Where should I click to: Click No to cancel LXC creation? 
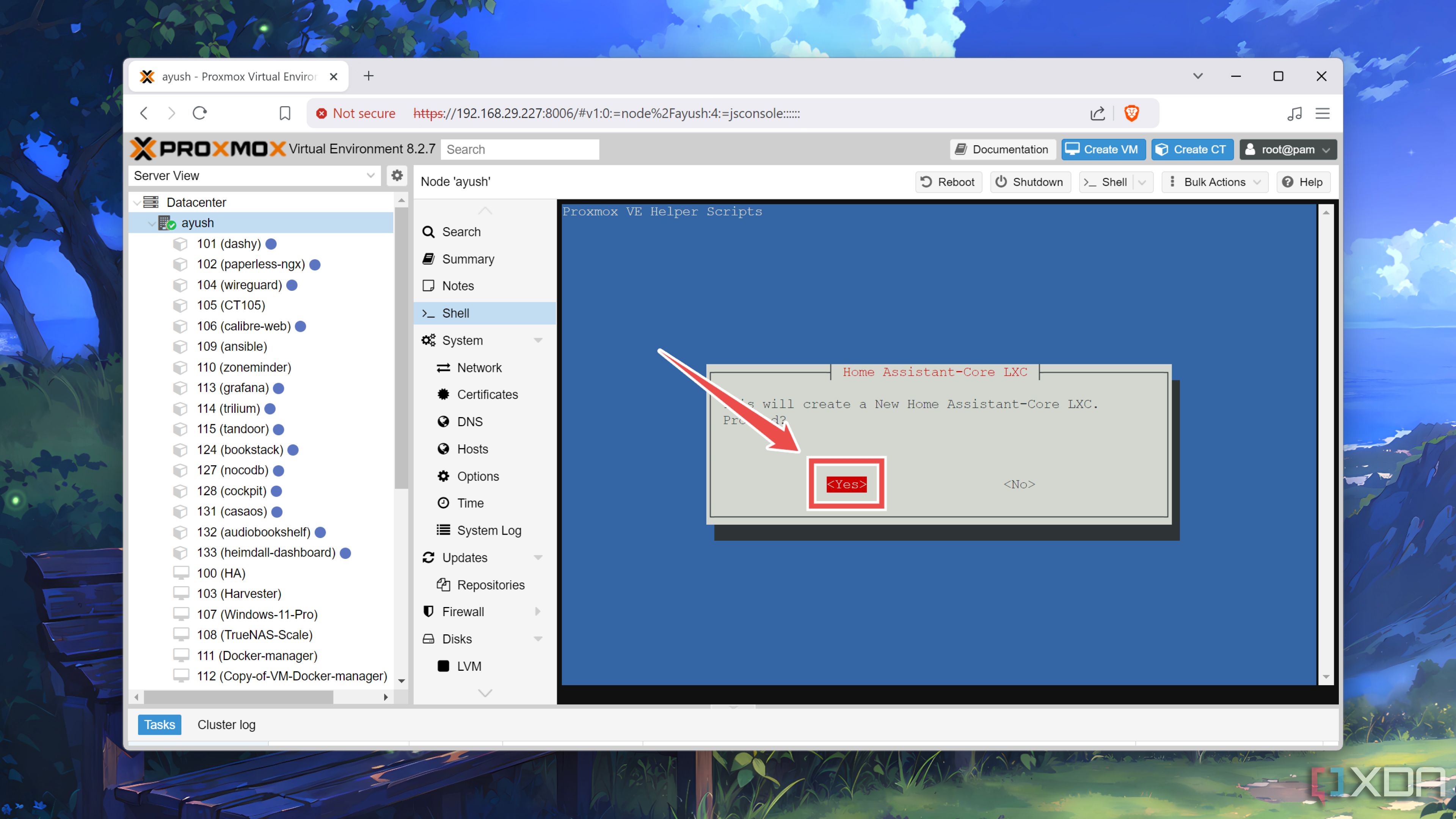click(1019, 484)
